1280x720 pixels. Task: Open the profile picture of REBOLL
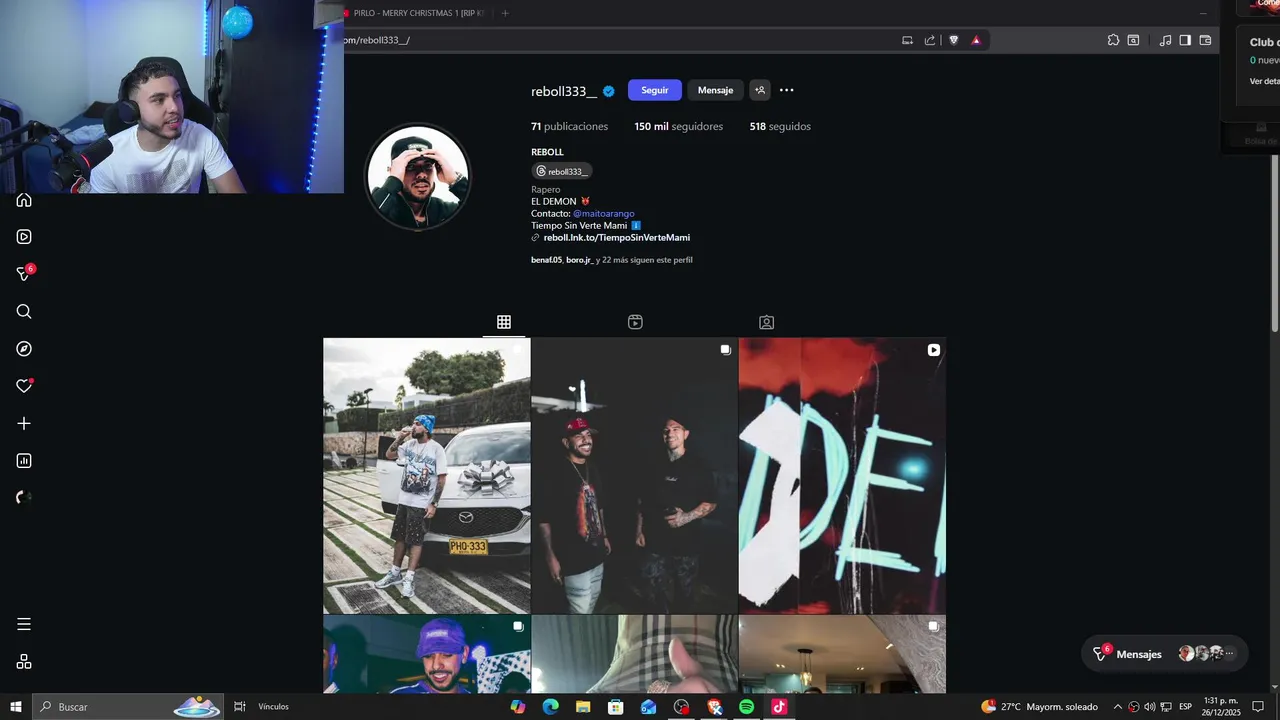(417, 177)
